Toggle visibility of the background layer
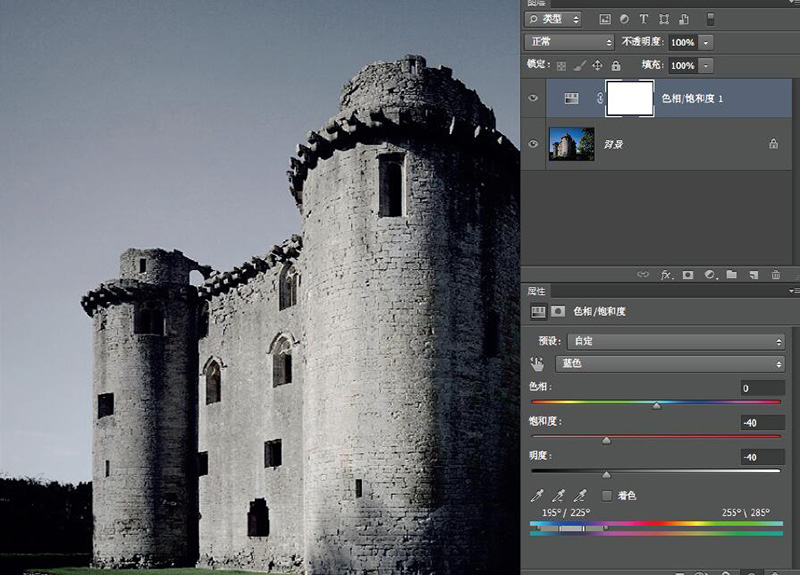The width and height of the screenshot is (800, 575). pyautogui.click(x=533, y=144)
